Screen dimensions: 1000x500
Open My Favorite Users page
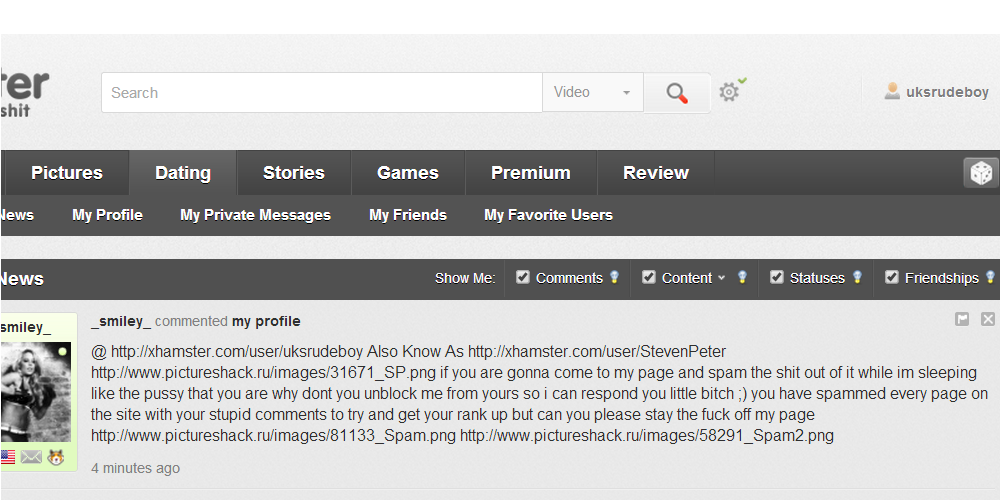click(548, 216)
